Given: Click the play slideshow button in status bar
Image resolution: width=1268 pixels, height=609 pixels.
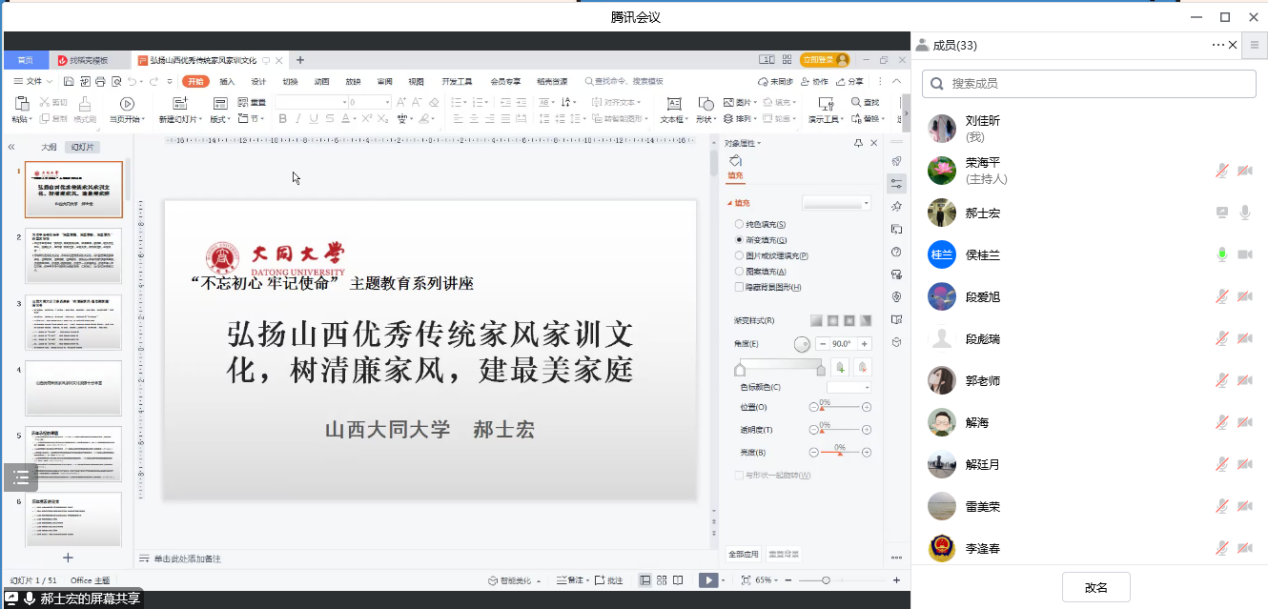Looking at the screenshot, I should (708, 580).
